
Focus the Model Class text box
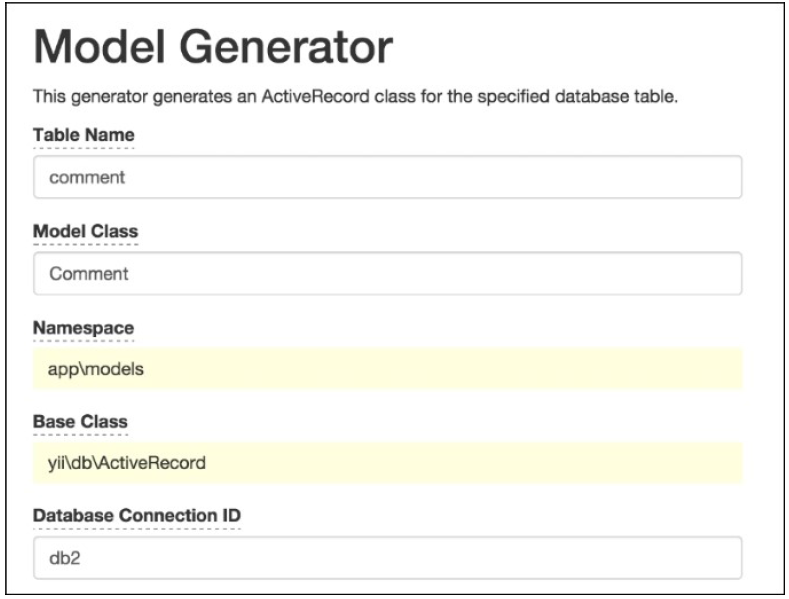(x=387, y=272)
